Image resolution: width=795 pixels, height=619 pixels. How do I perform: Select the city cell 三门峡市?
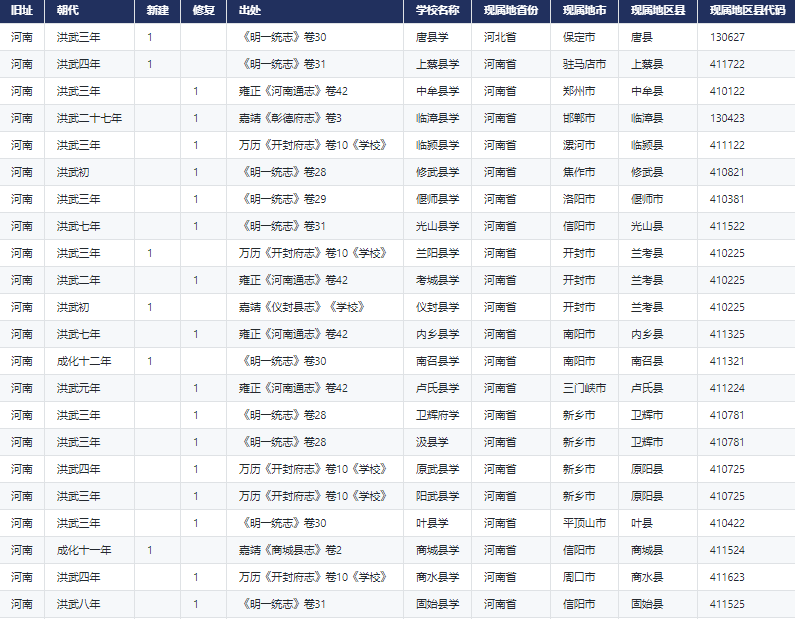[x=585, y=388]
